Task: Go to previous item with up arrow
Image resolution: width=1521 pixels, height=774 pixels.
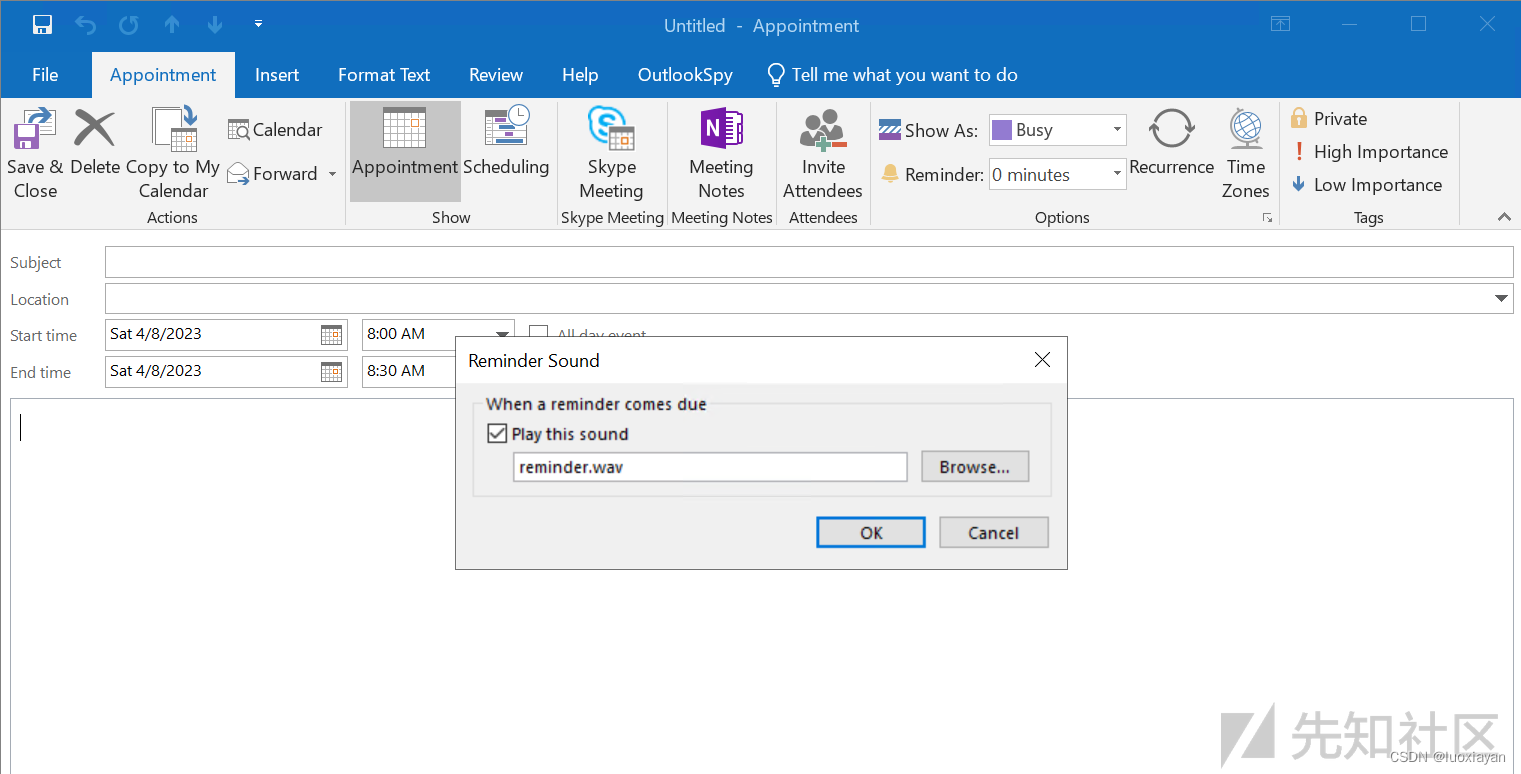Action: pos(172,25)
